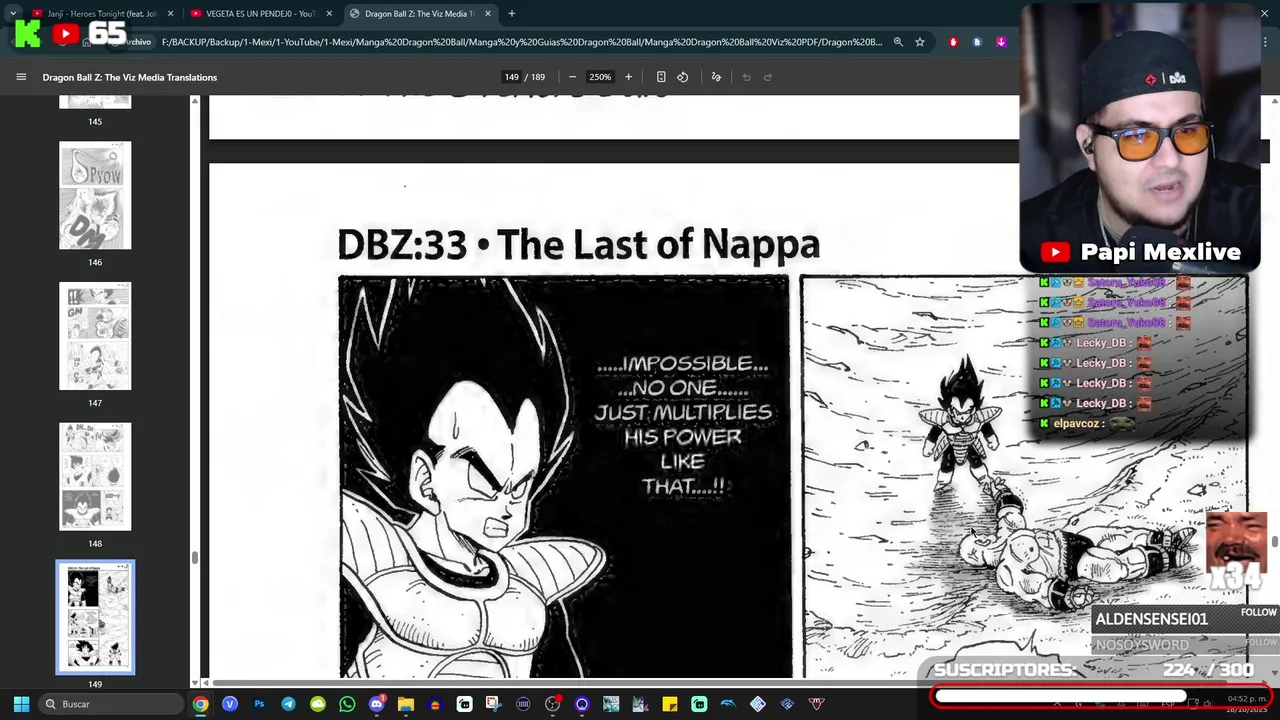Click the address bar file URL
1280x720 pixels.
pos(521,42)
